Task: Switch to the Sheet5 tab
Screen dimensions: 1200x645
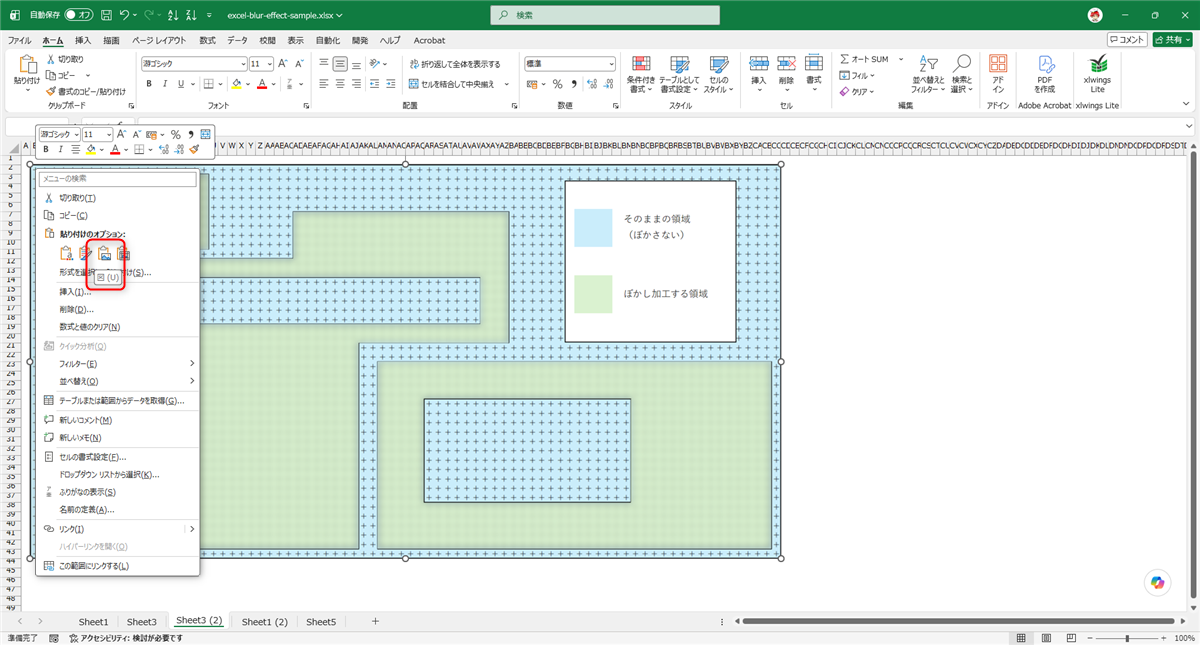Action: pos(321,621)
